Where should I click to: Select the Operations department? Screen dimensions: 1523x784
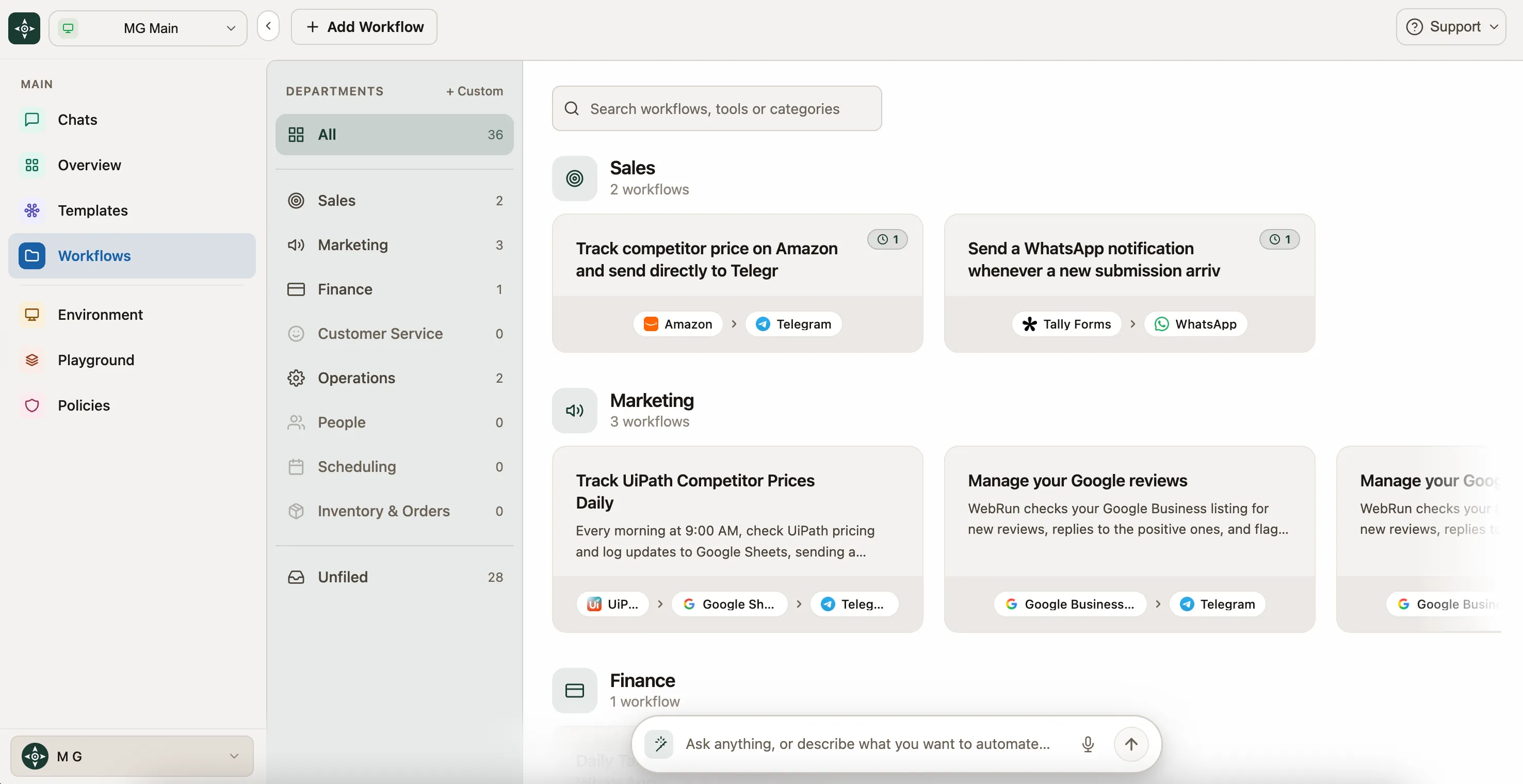394,378
